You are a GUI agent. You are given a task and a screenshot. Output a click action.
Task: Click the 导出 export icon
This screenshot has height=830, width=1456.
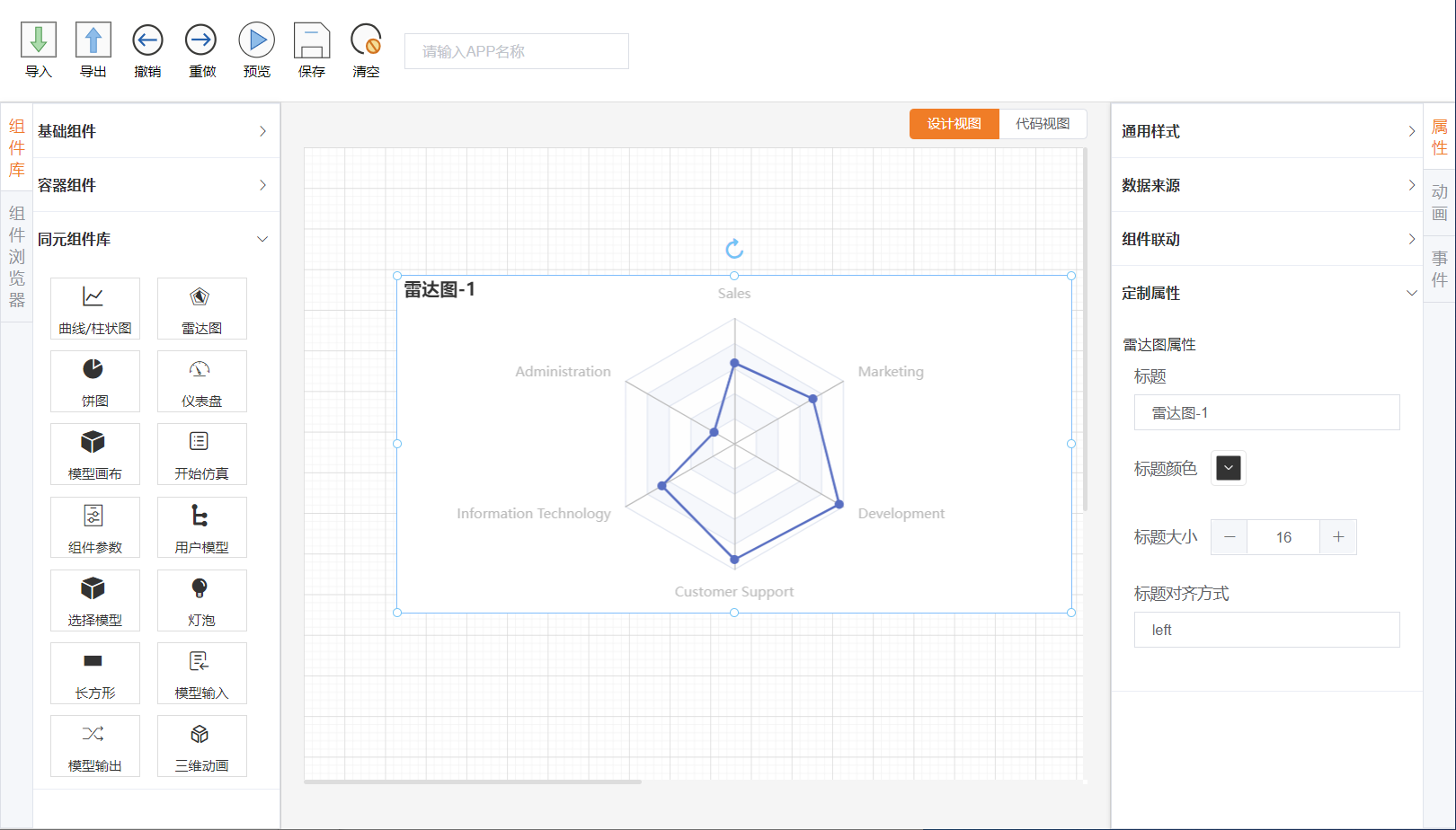[x=93, y=40]
